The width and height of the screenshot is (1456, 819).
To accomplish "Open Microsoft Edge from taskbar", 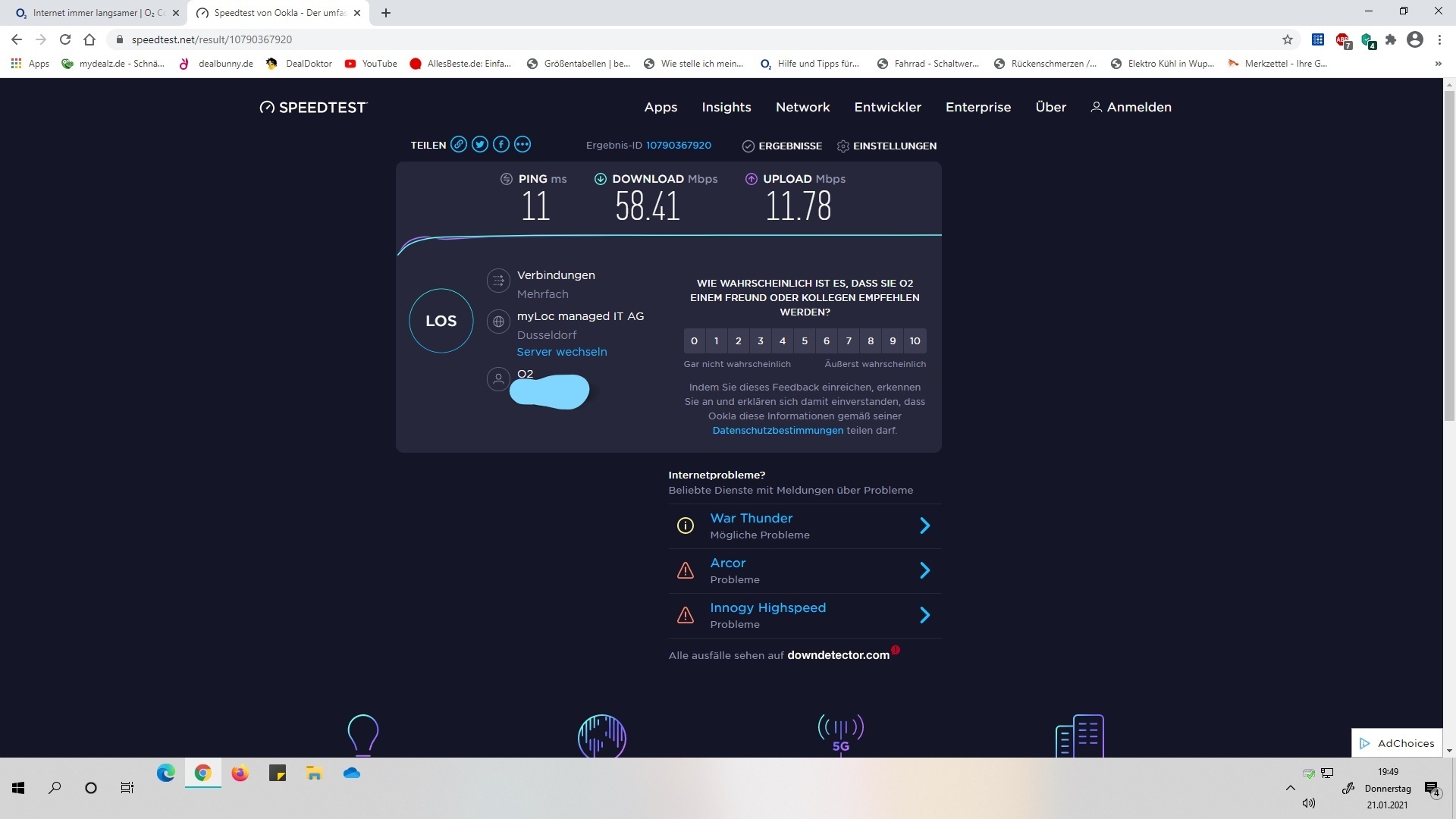I will [165, 773].
